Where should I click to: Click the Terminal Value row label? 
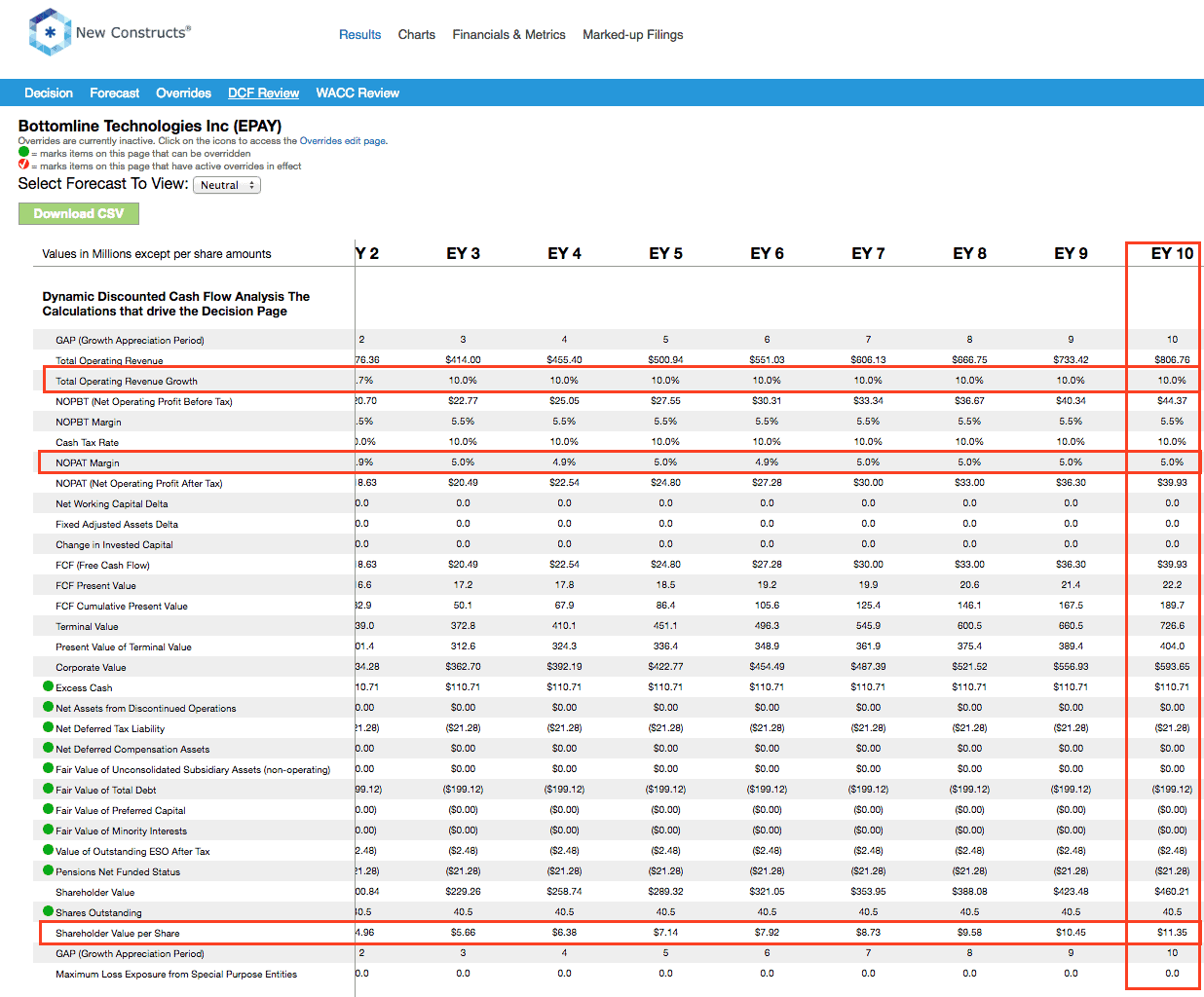click(87, 627)
